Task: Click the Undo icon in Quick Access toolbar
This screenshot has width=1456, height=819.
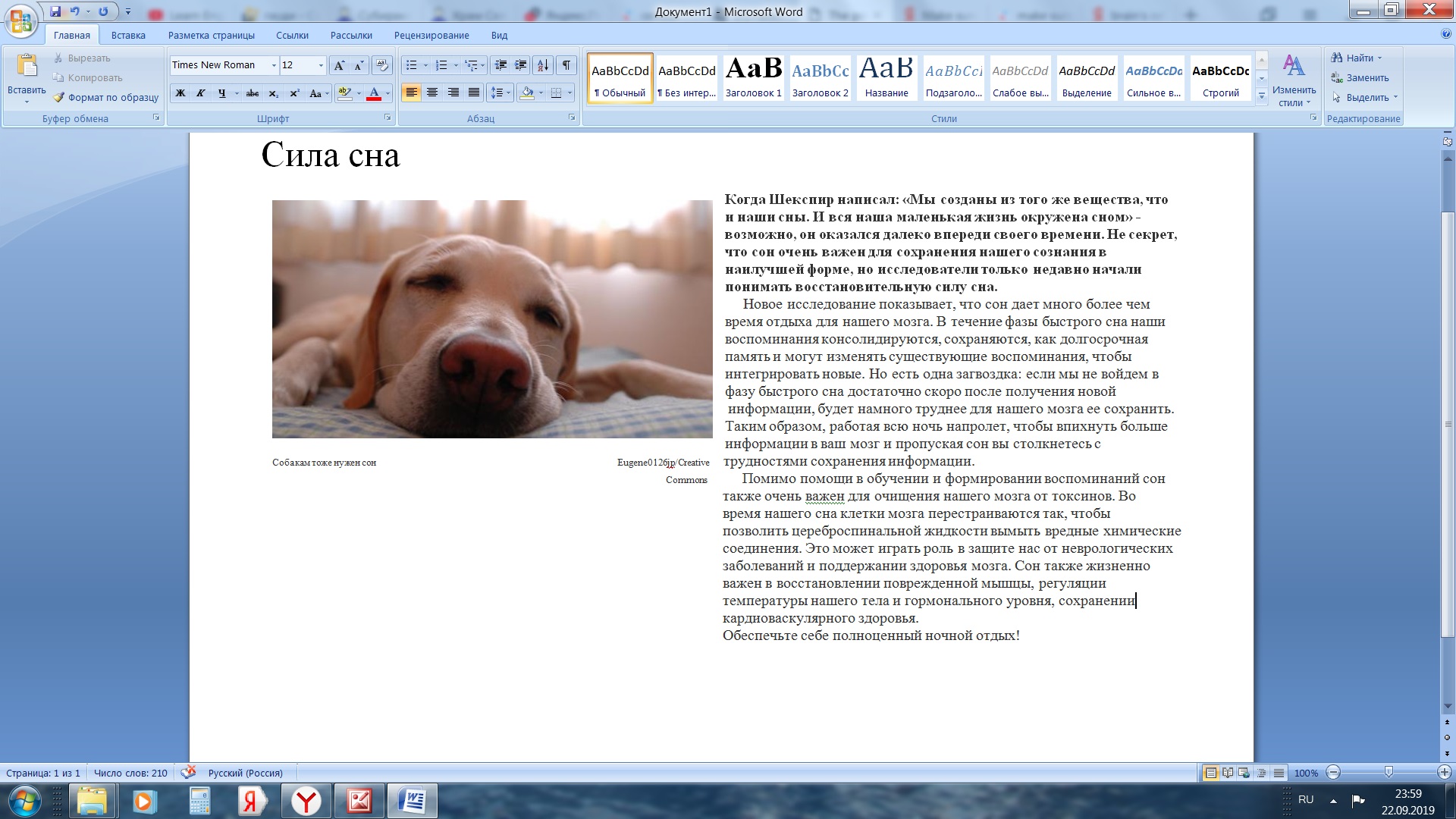Action: pos(75,11)
